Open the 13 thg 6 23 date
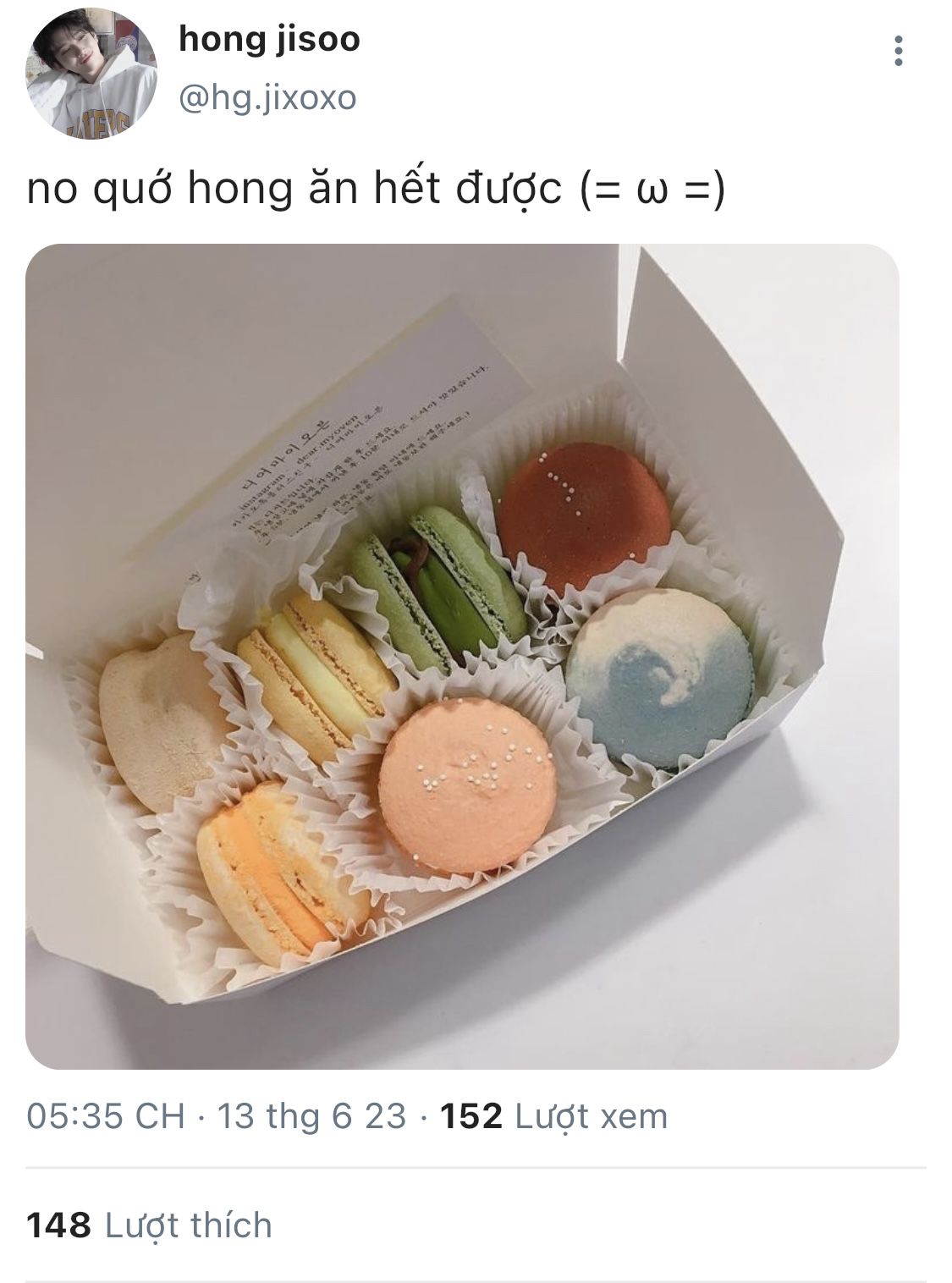 coord(311,1116)
